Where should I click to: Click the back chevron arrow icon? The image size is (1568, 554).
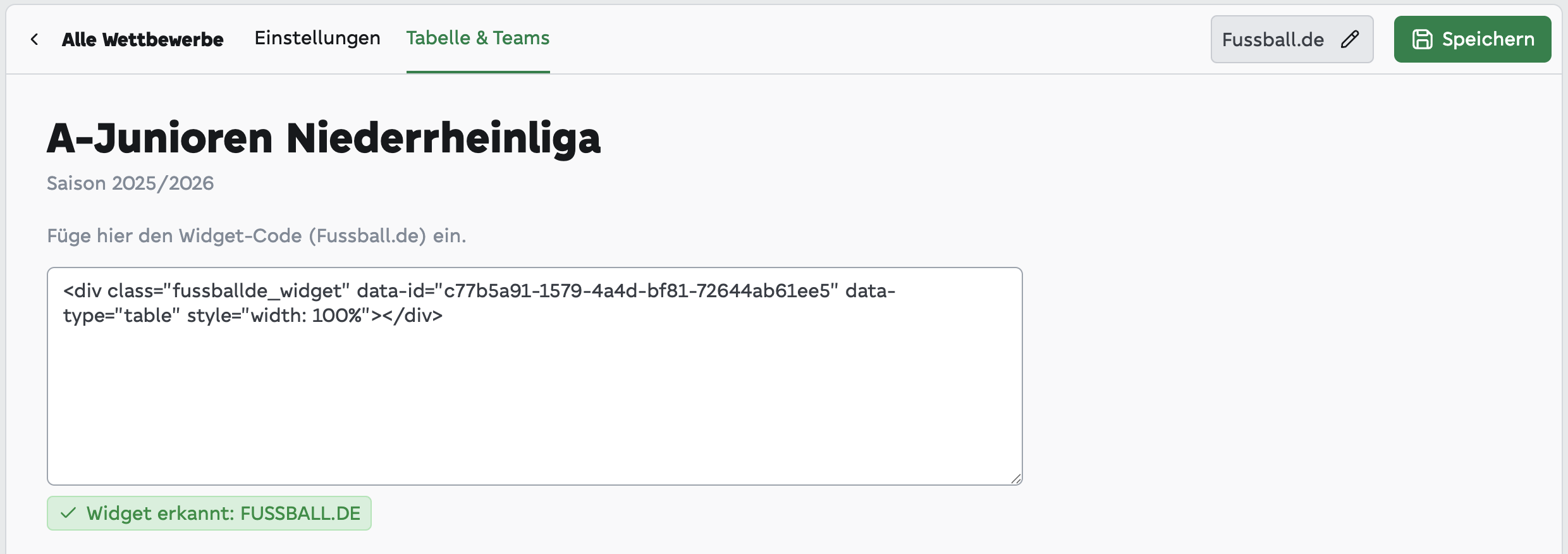(34, 39)
